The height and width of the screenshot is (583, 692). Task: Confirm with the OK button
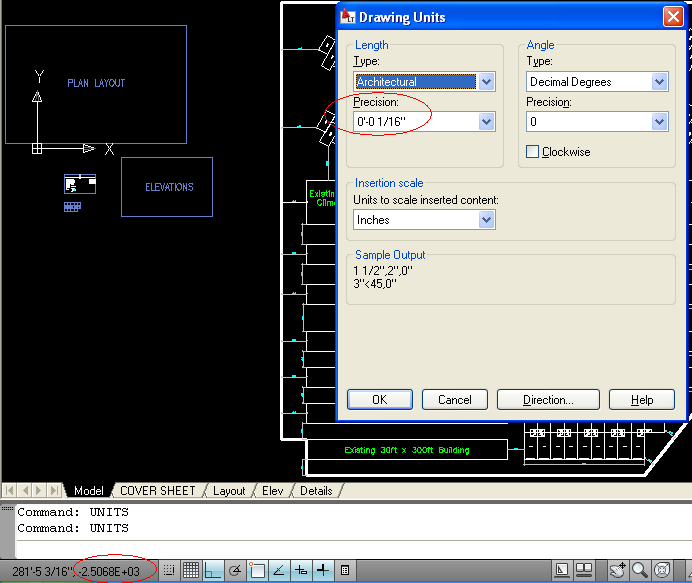[380, 399]
